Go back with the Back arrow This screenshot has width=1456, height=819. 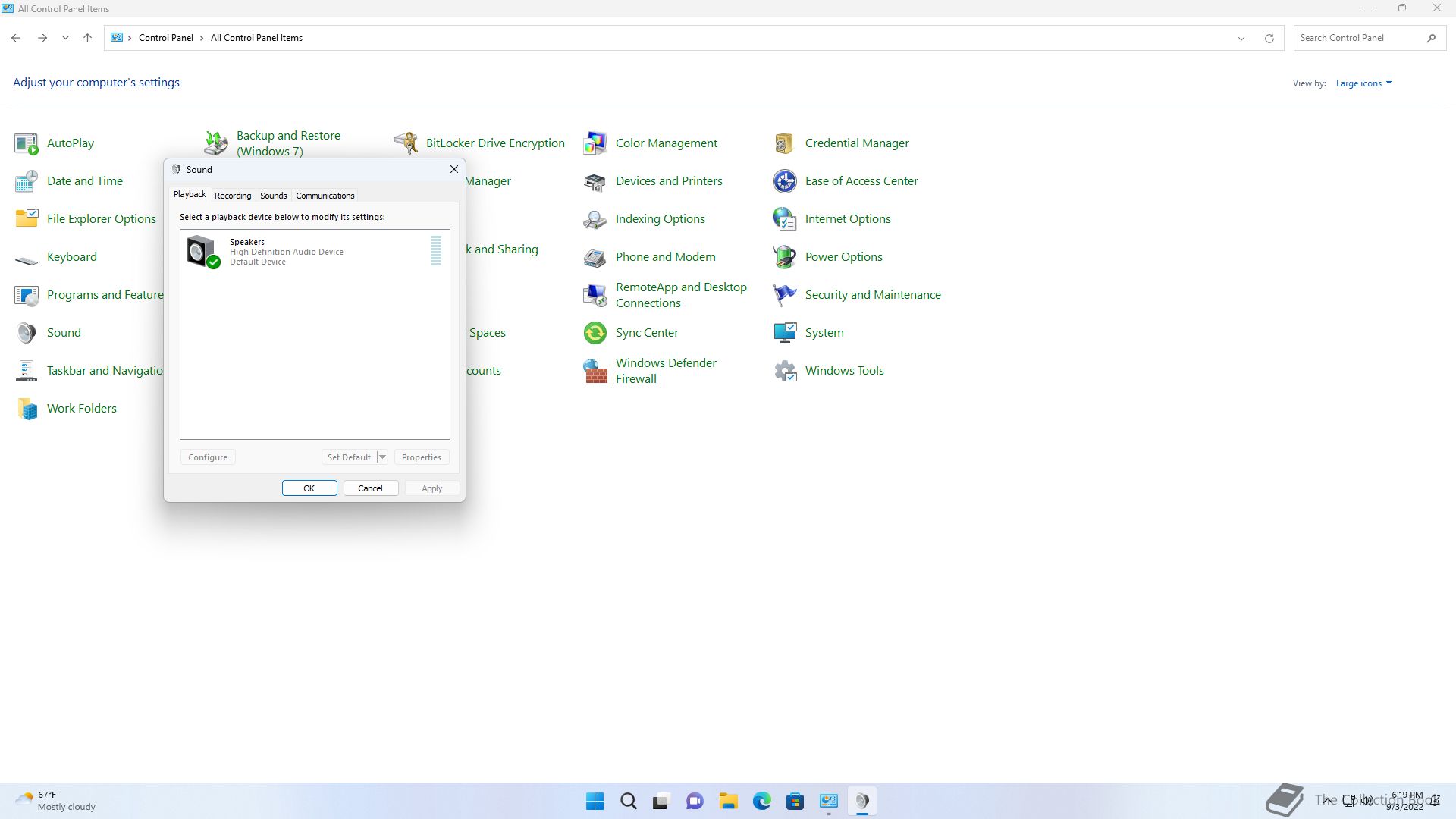click(x=16, y=38)
